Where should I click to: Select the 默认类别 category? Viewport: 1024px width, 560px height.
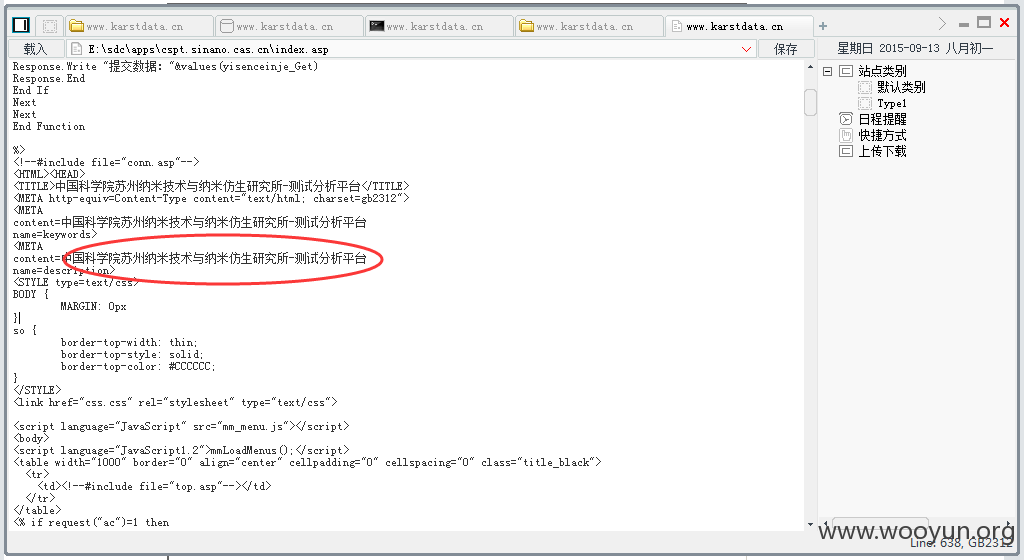click(901, 87)
